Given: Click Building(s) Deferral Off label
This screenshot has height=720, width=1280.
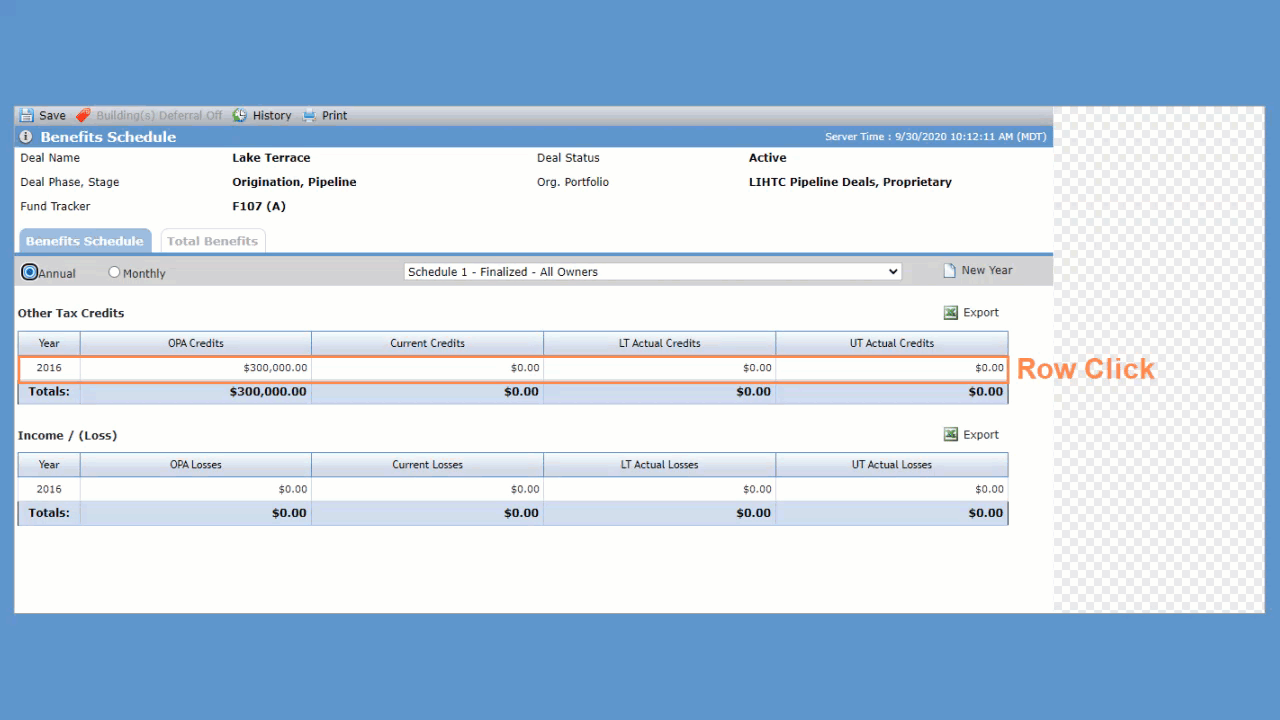Looking at the screenshot, I should coord(159,116).
